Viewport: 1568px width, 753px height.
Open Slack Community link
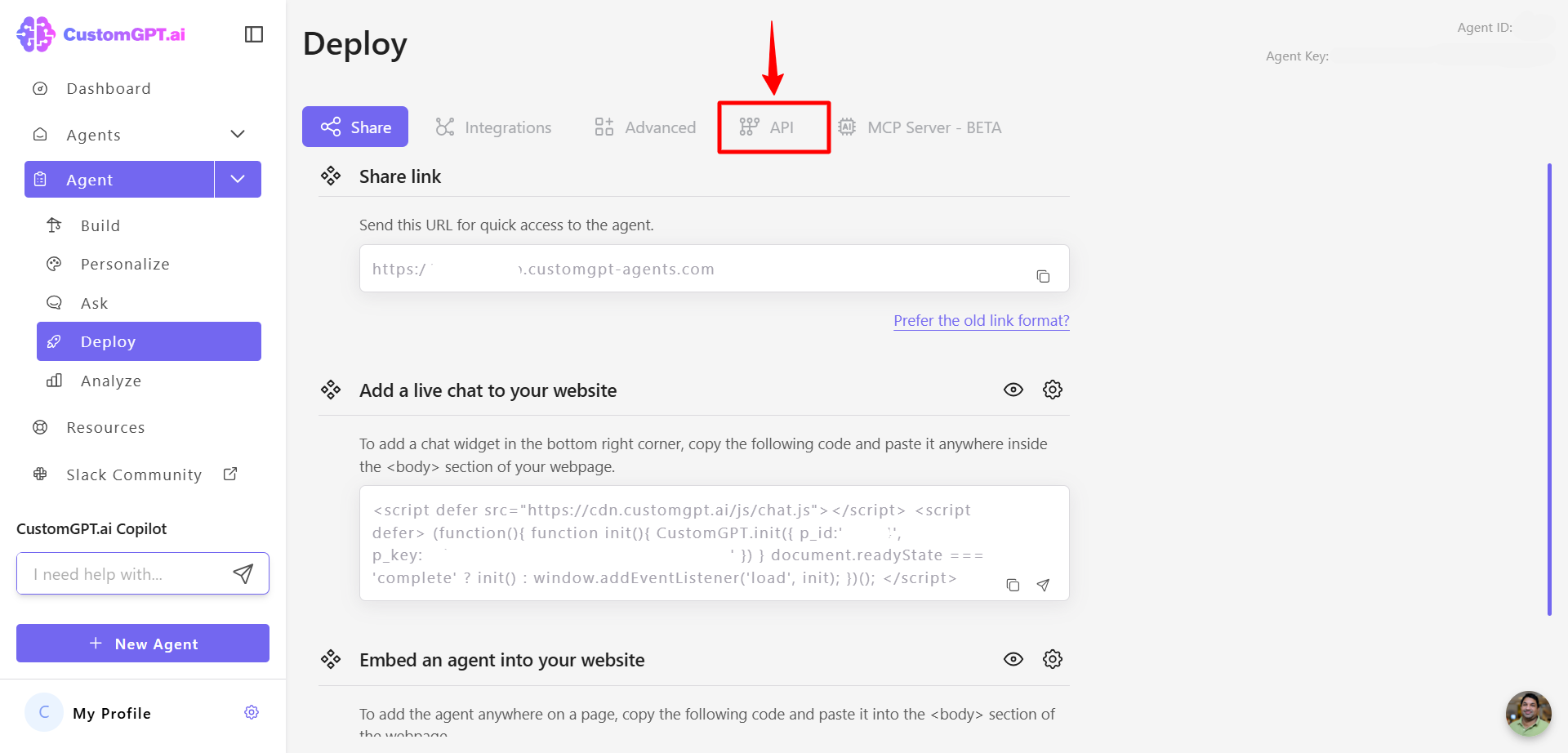(x=134, y=475)
